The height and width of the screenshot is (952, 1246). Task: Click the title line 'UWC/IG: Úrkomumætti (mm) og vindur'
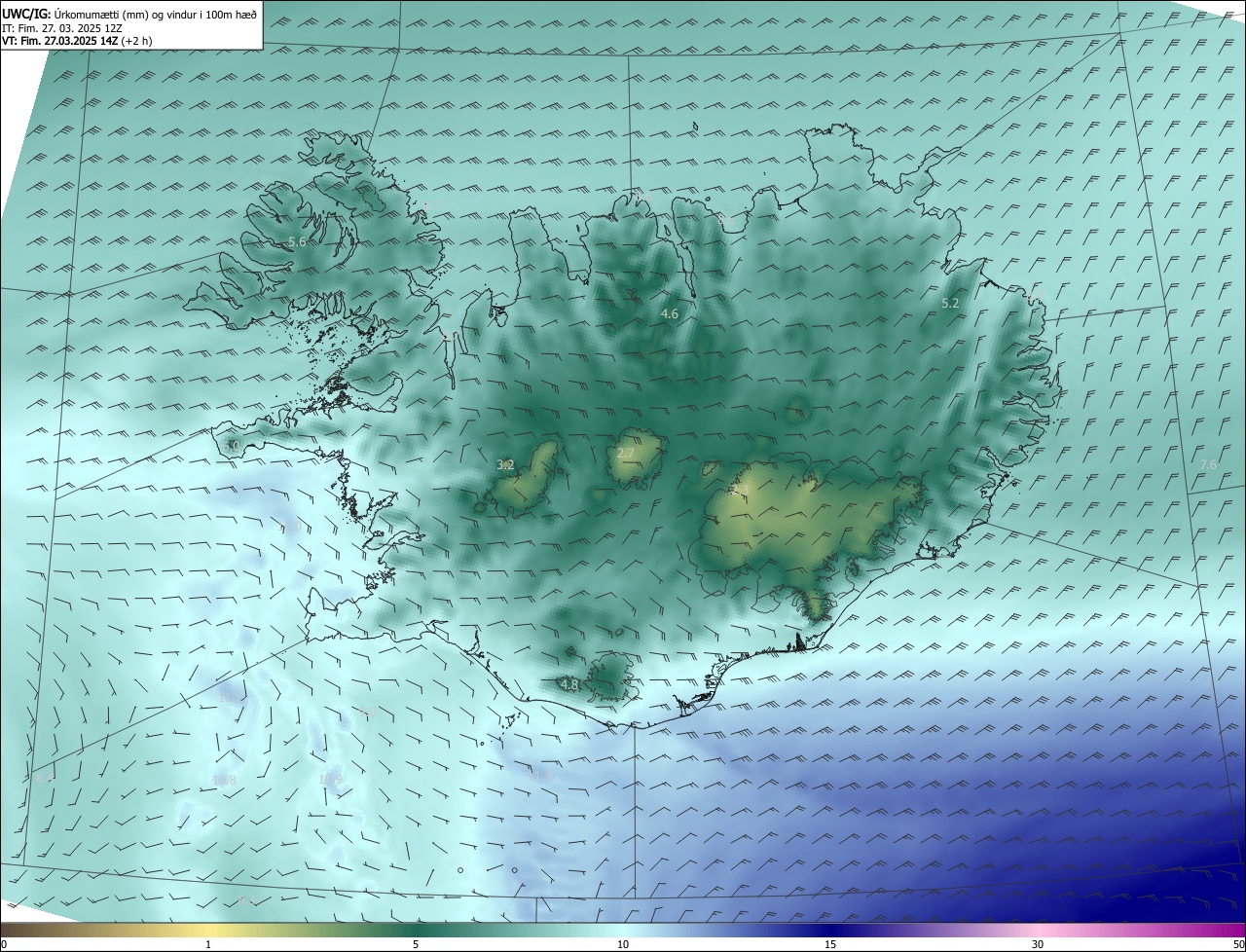click(129, 14)
